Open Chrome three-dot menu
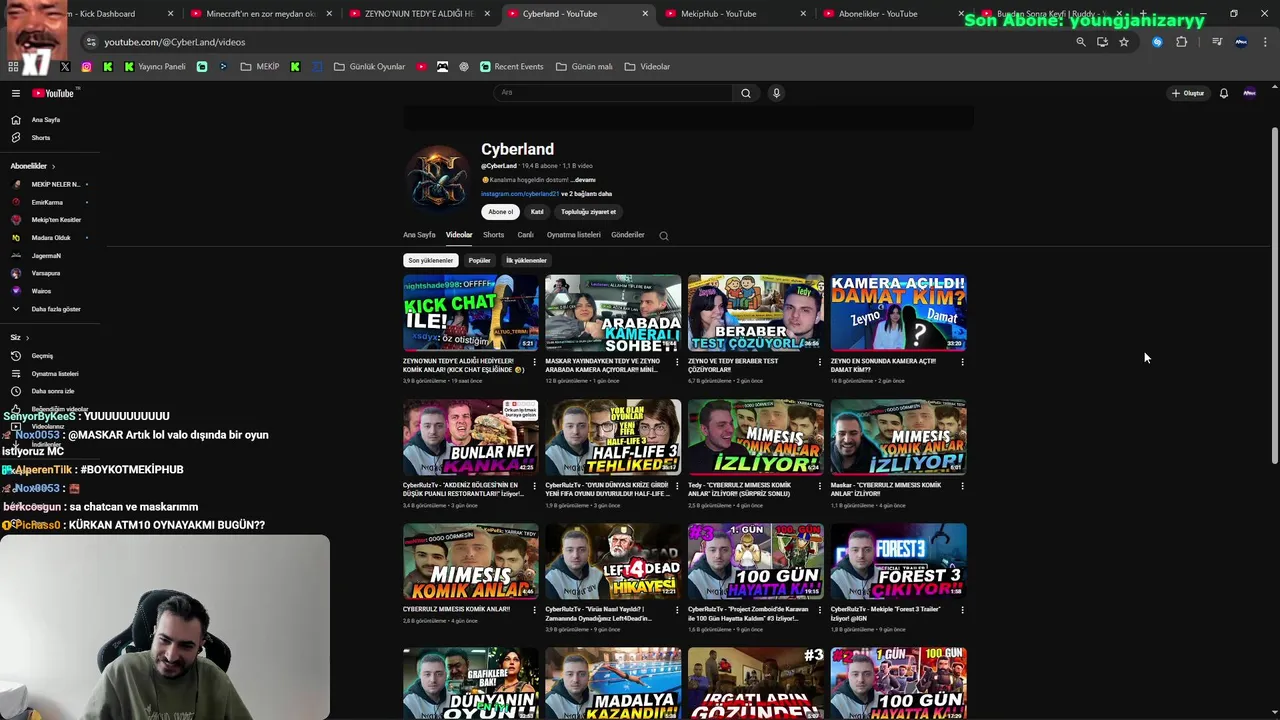 point(1266,42)
